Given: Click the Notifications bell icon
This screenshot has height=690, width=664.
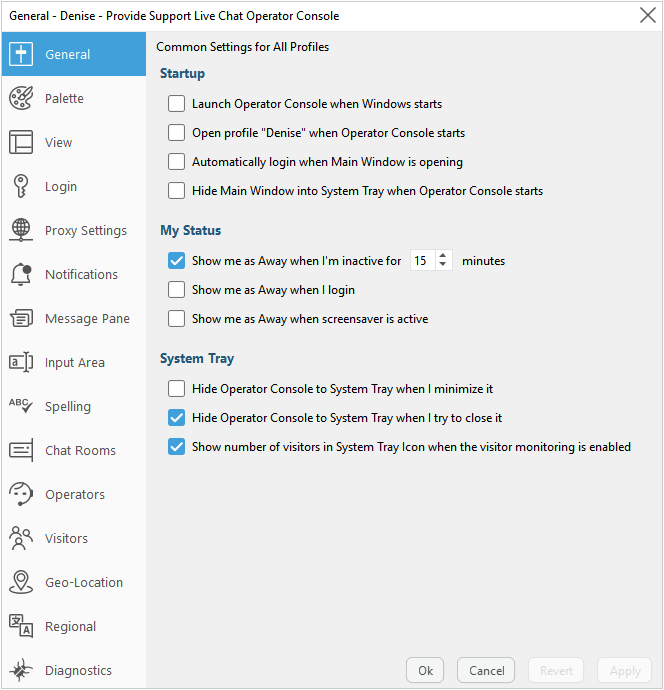Looking at the screenshot, I should 21,274.
